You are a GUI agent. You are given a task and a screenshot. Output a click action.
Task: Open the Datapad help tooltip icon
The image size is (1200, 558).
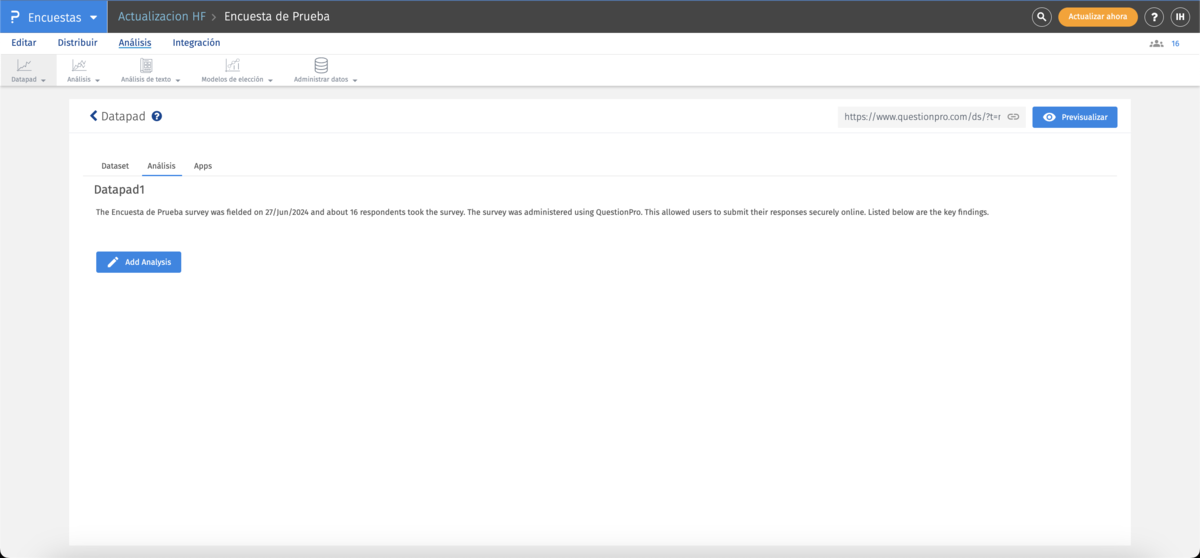157,116
